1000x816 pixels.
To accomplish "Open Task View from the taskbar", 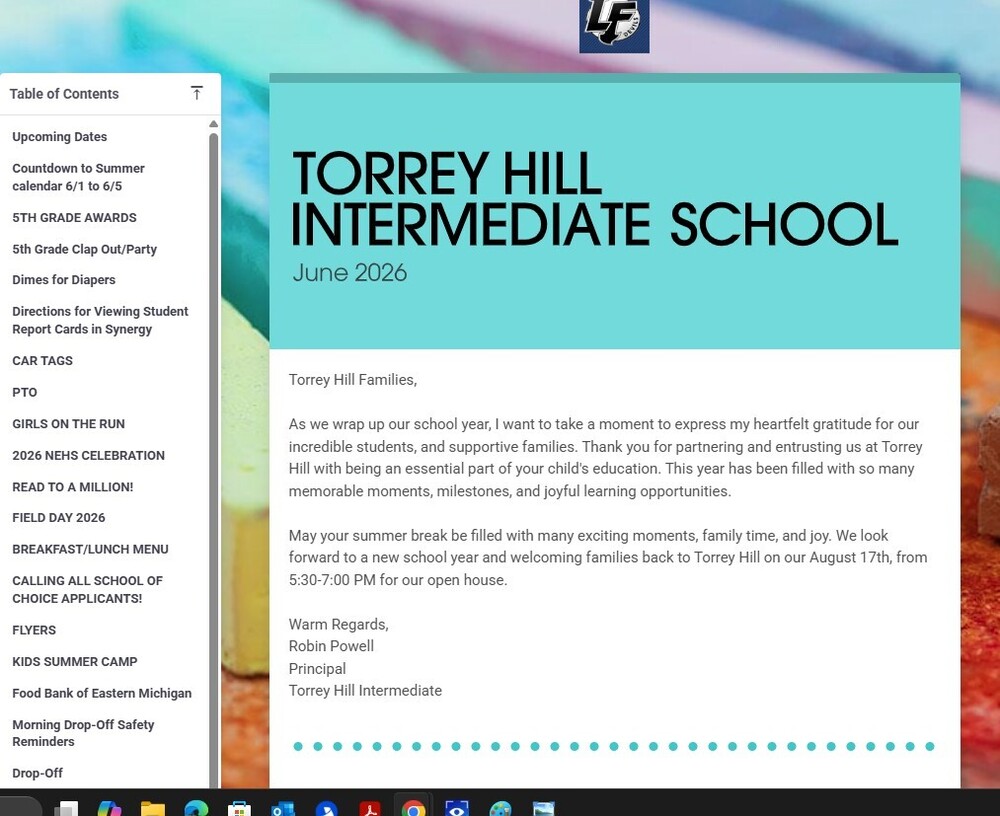I will [x=66, y=809].
